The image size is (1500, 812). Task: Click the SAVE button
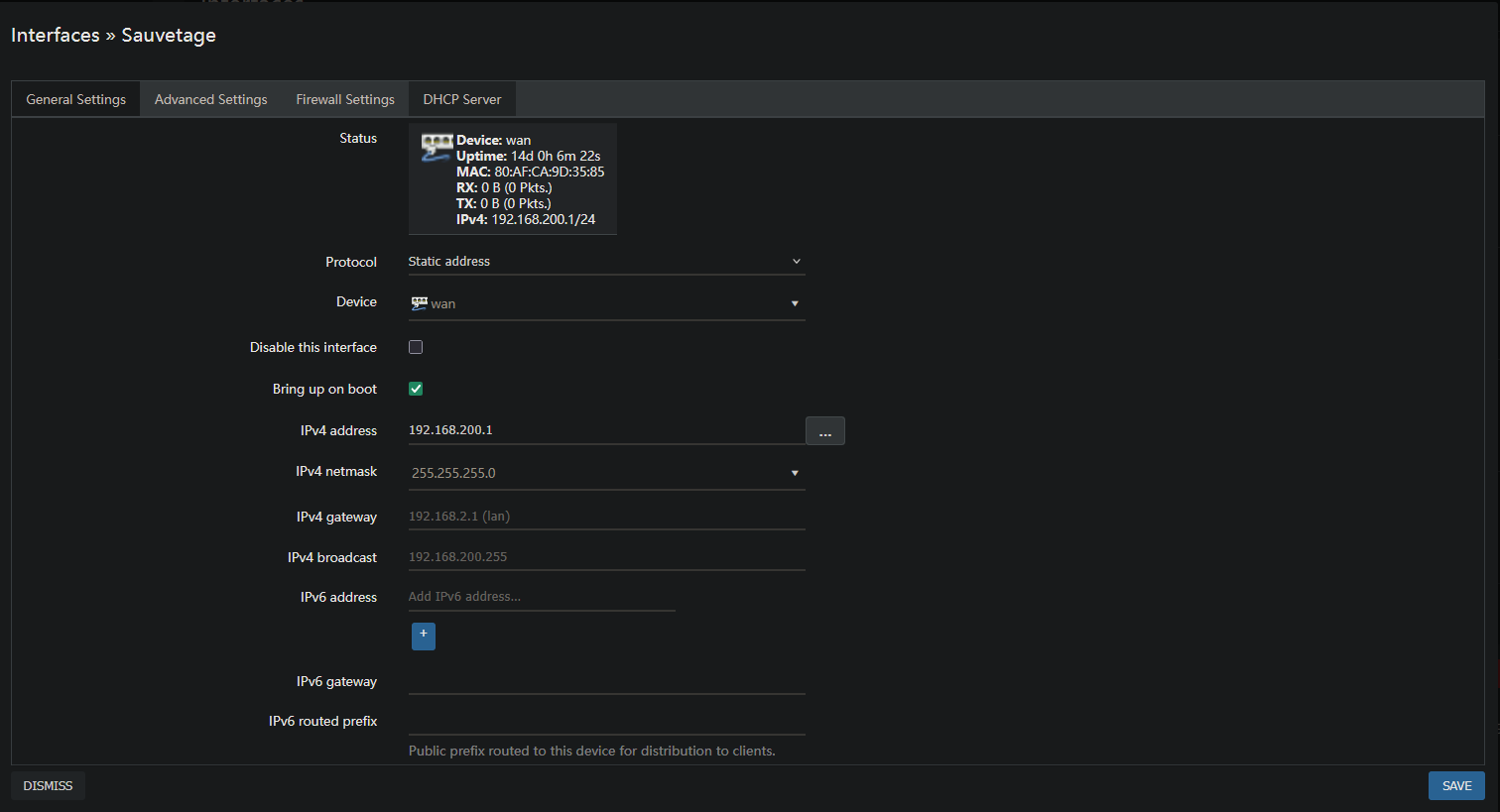pyautogui.click(x=1456, y=785)
